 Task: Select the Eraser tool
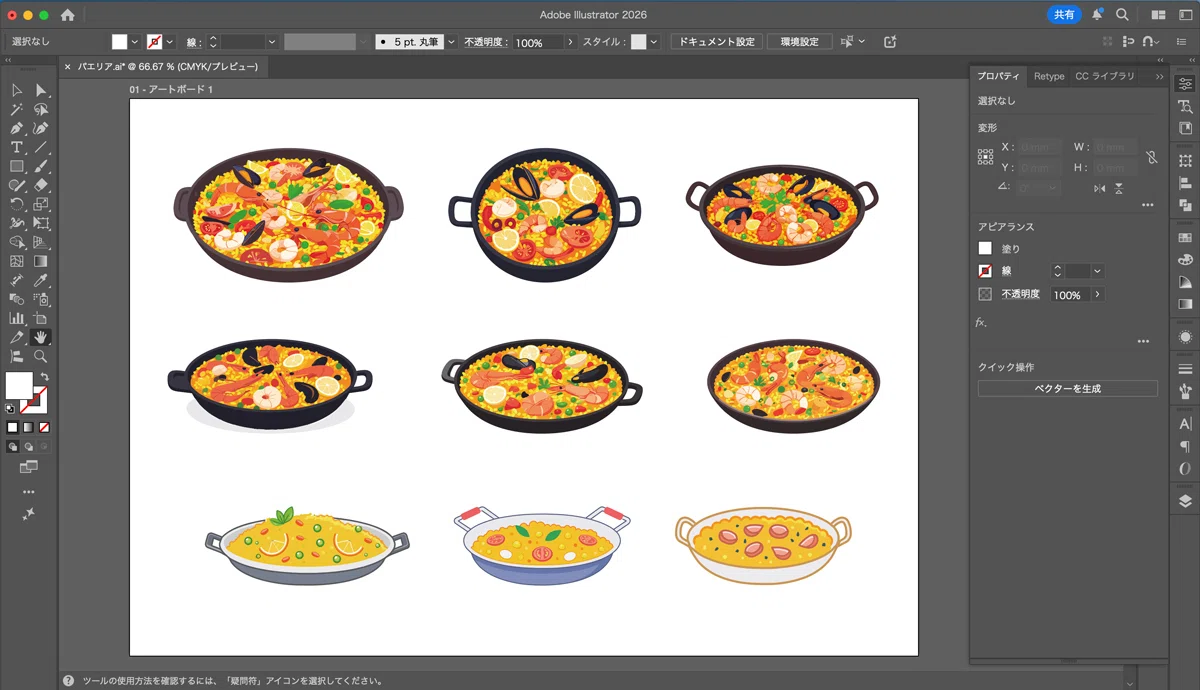[x=41, y=185]
